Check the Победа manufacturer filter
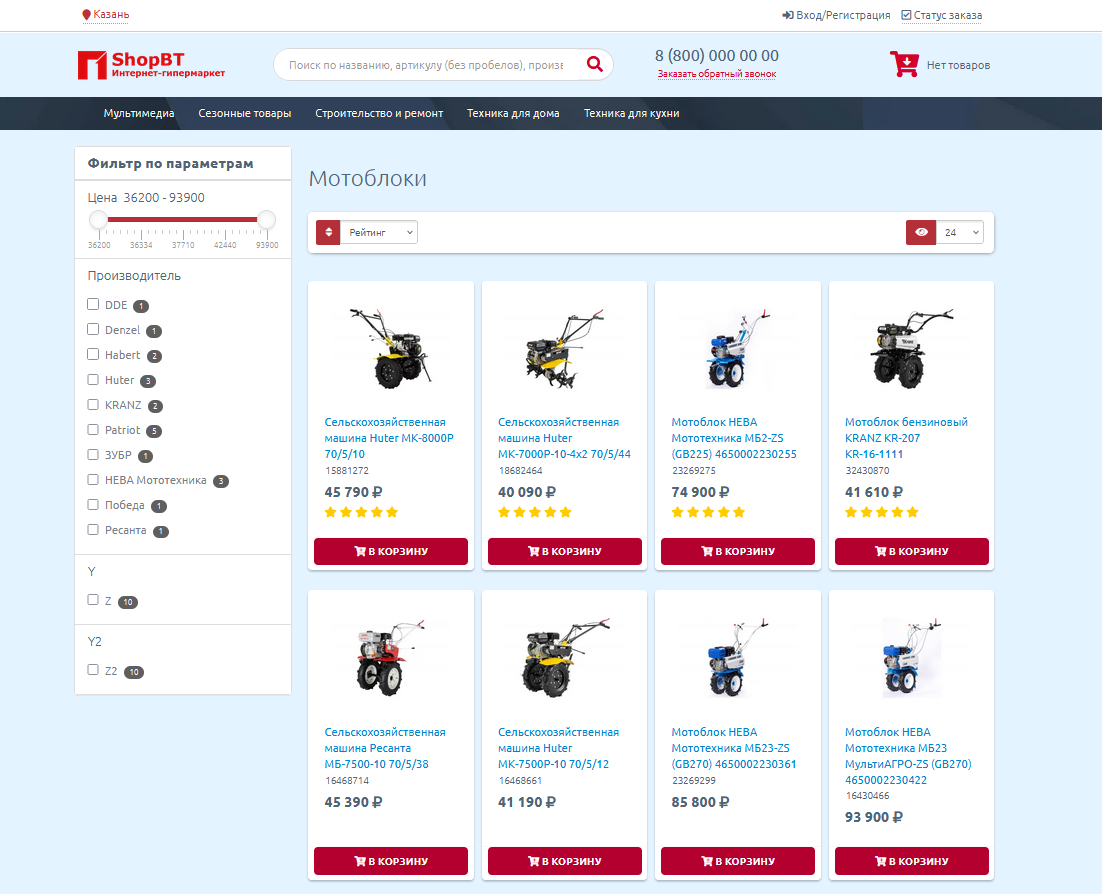This screenshot has height=894, width=1102. coord(93,505)
